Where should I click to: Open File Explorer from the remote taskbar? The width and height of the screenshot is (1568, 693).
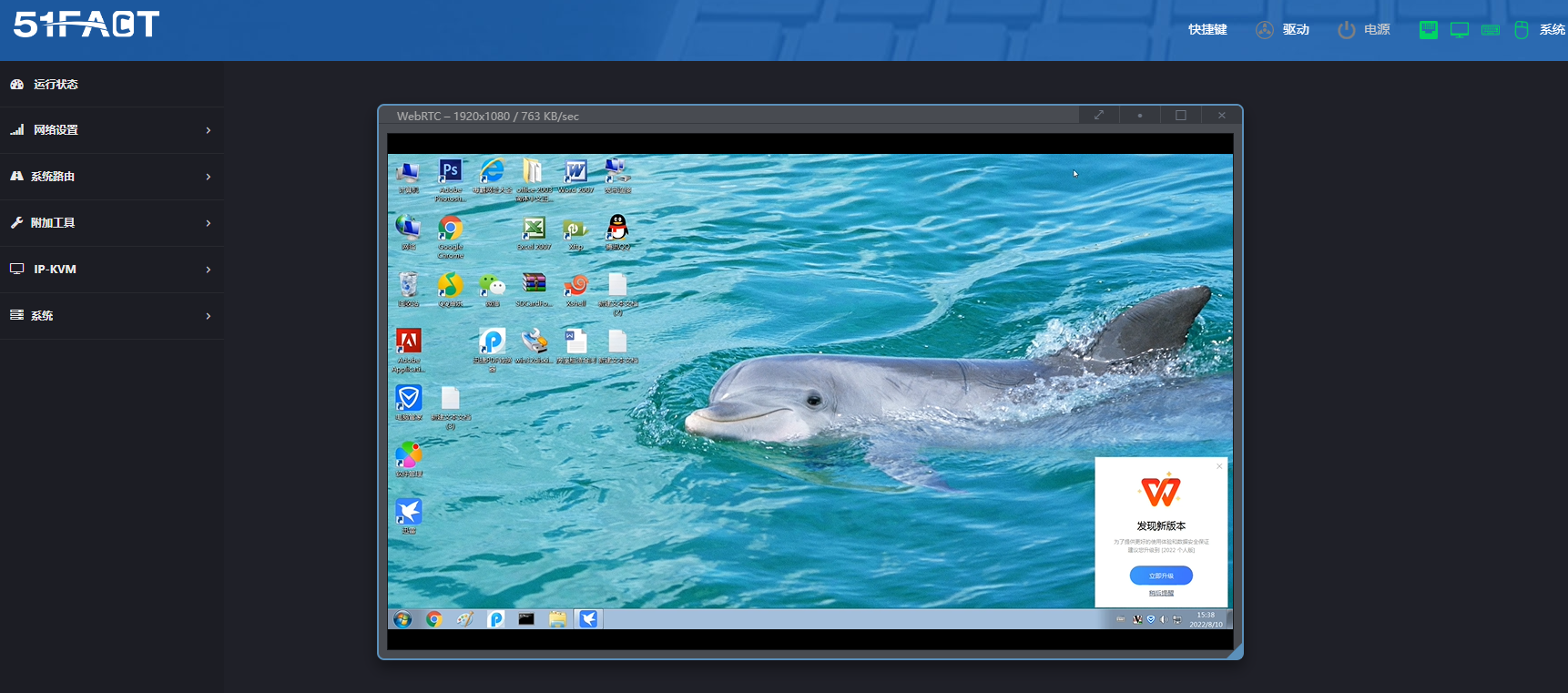[x=557, y=619]
